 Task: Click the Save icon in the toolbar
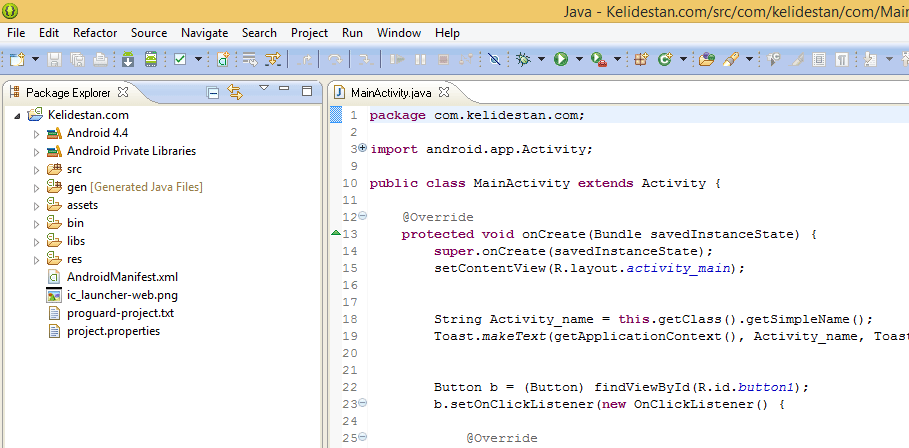pyautogui.click(x=54, y=59)
